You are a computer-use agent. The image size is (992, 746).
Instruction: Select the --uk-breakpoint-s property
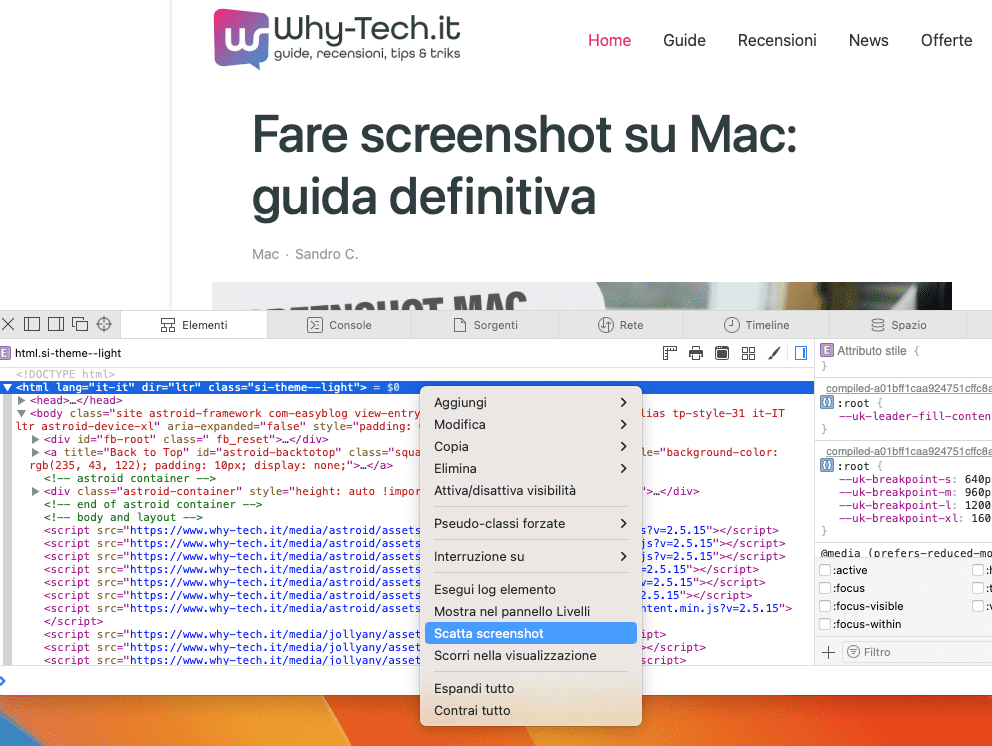pos(896,479)
